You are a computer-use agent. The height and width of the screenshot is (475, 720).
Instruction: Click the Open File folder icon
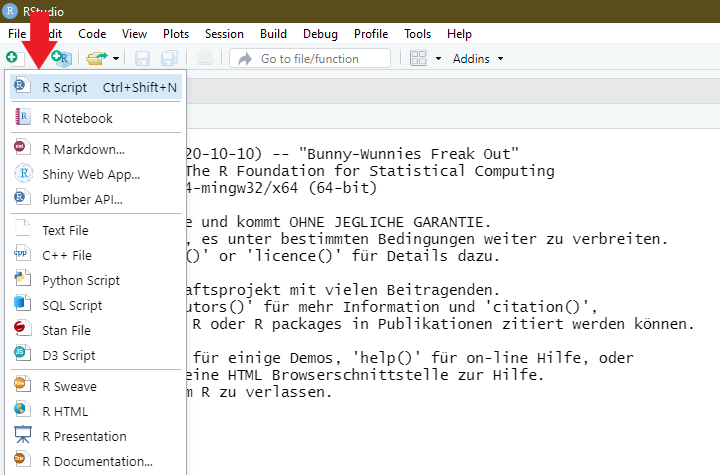click(x=96, y=58)
